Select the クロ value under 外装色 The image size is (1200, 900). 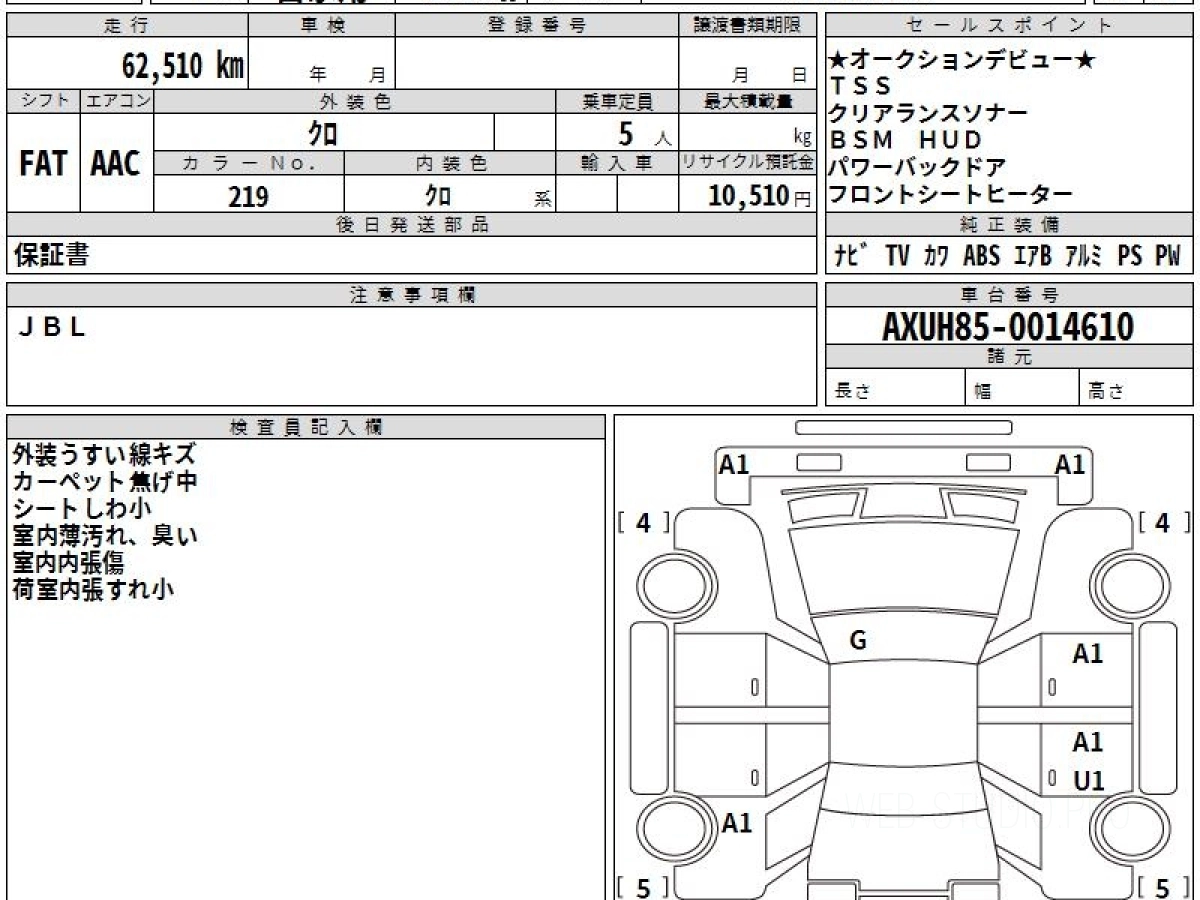pos(322,132)
